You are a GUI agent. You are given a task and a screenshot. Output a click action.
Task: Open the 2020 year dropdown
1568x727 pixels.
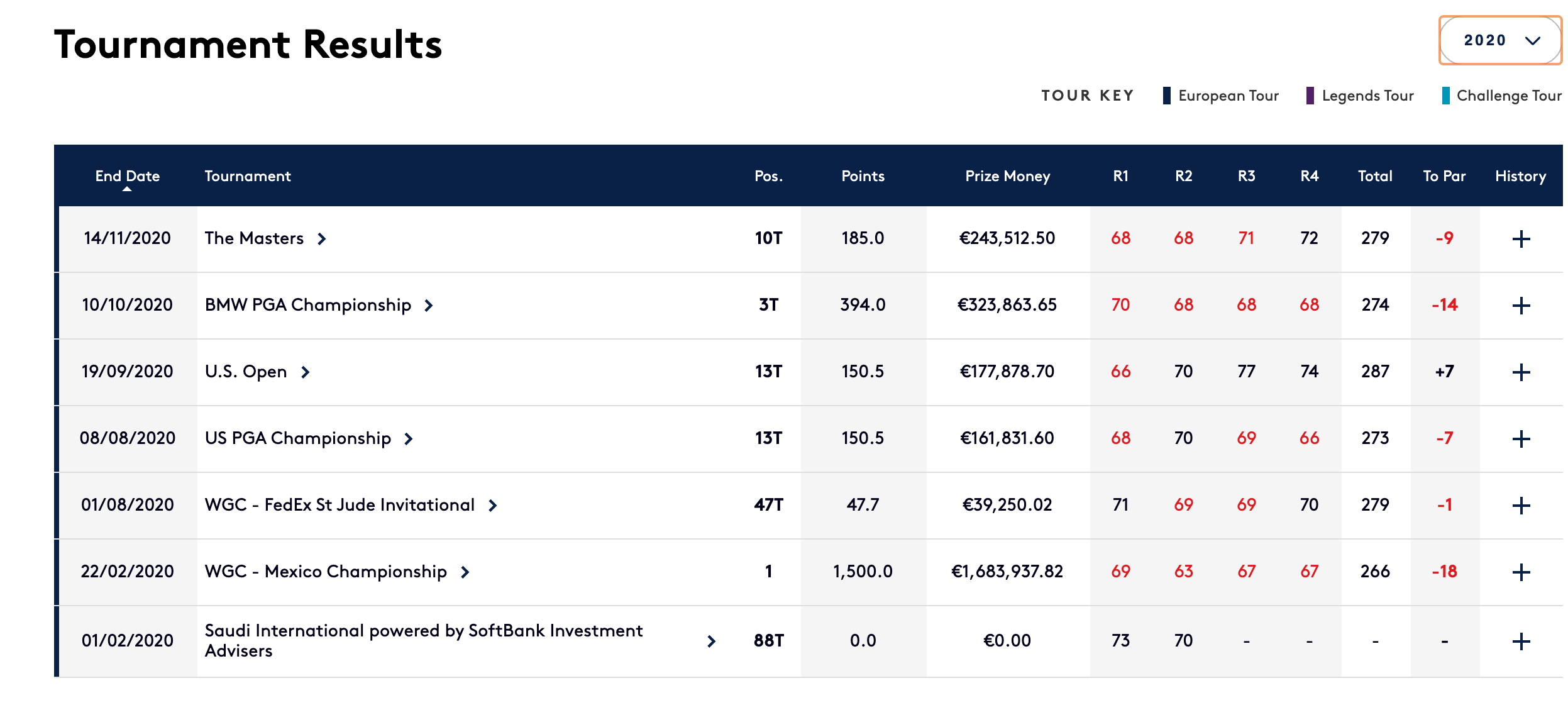point(1500,40)
